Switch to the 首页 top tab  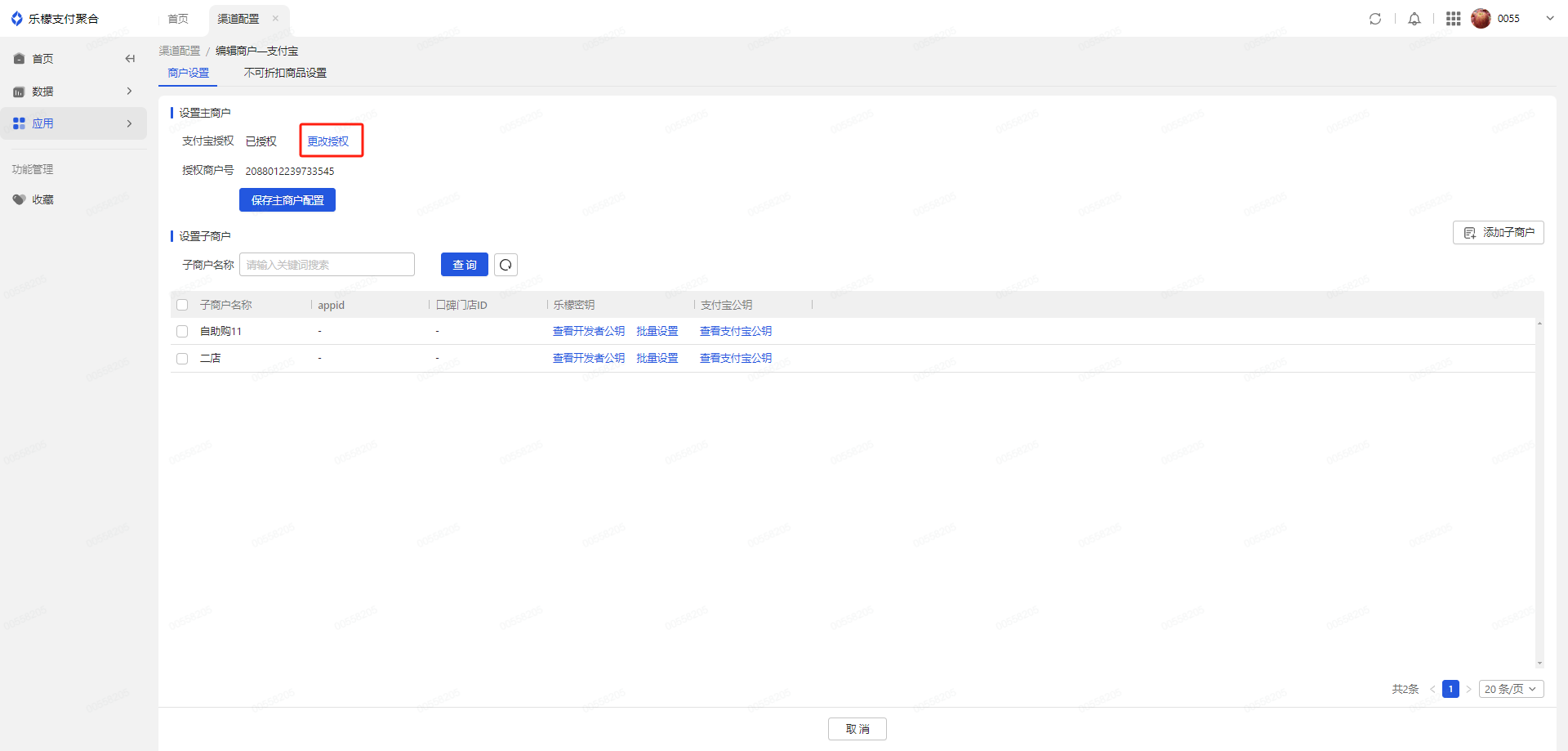point(178,19)
